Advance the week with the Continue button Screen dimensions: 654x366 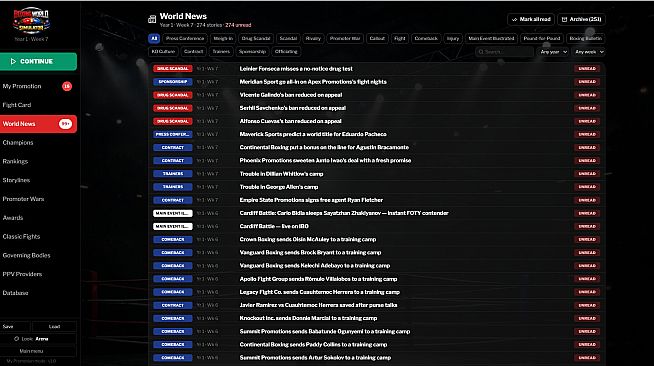coord(38,61)
